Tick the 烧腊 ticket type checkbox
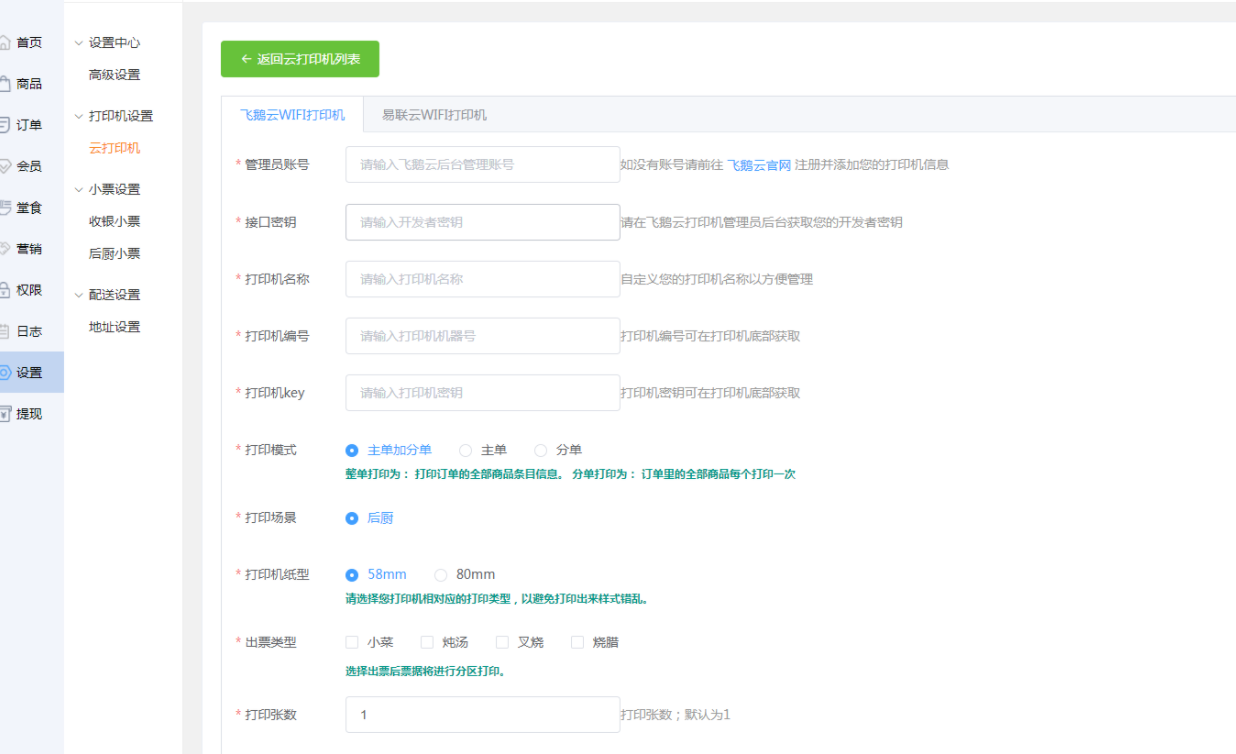Screen dimensions: 1236x754 click(577, 642)
